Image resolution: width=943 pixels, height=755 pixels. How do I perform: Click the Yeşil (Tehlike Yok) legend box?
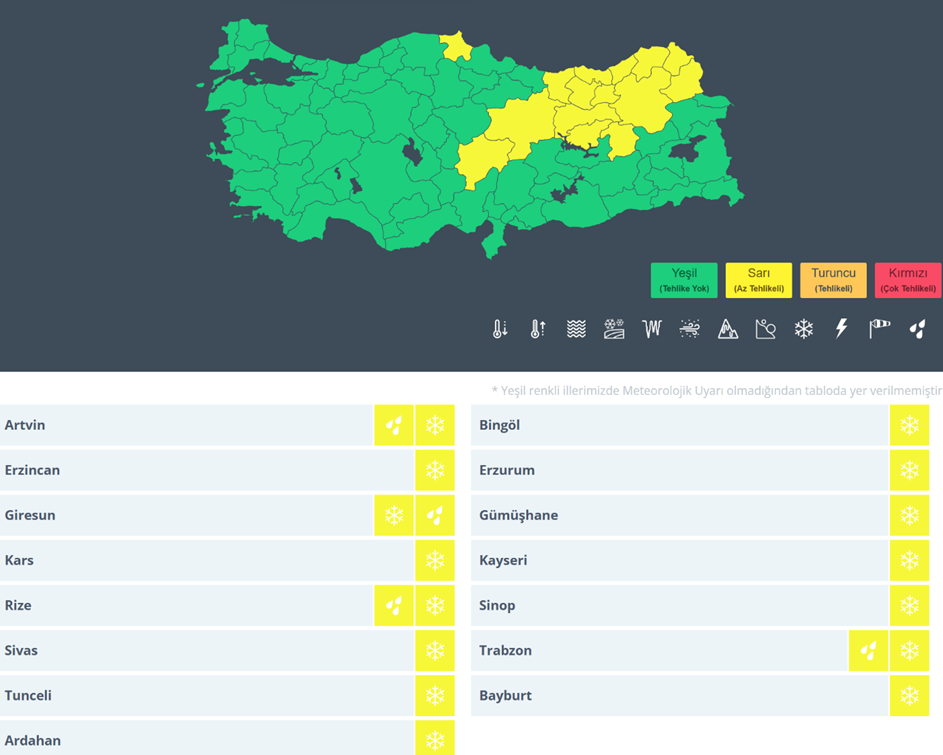(x=684, y=280)
